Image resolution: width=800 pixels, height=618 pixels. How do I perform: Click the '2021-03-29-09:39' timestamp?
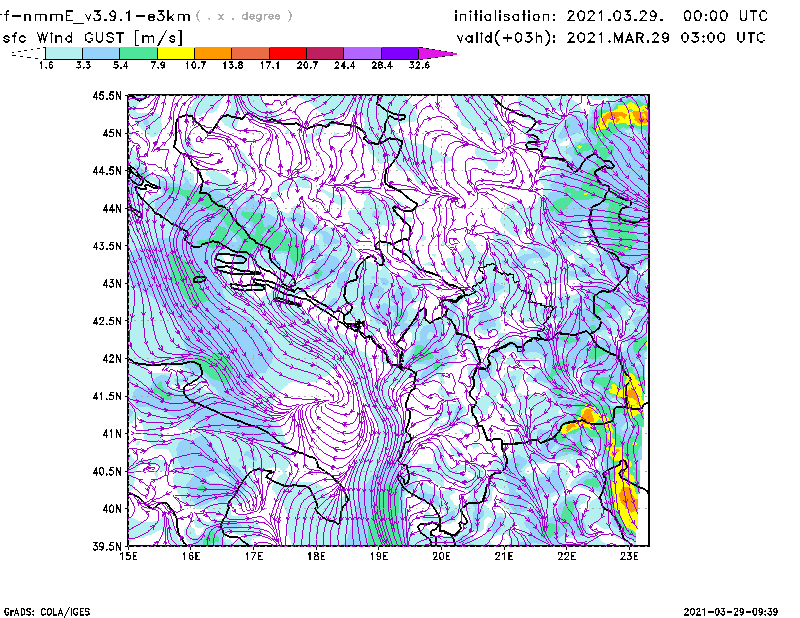click(731, 612)
